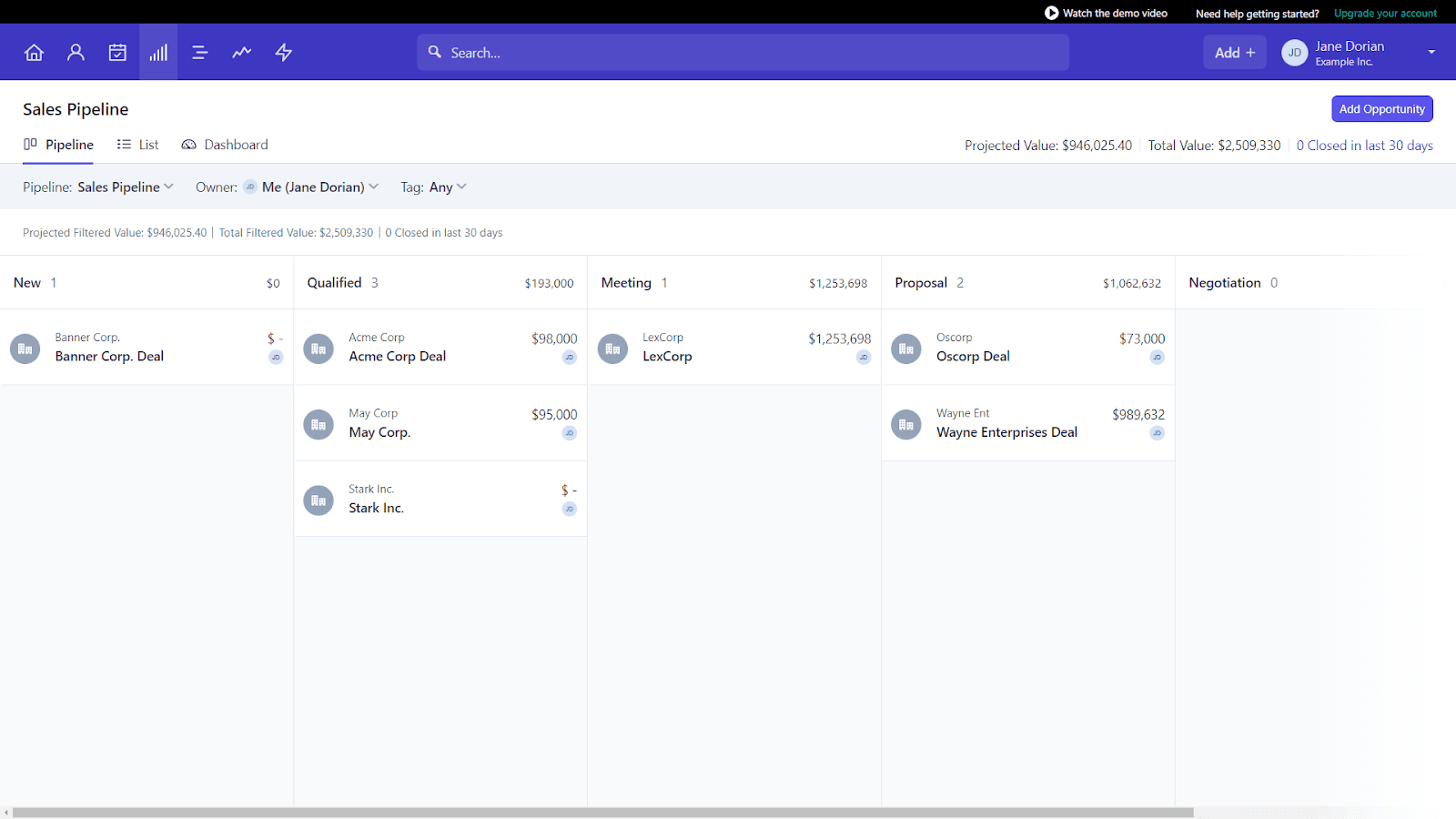Click the Add Opportunity button

click(x=1381, y=108)
